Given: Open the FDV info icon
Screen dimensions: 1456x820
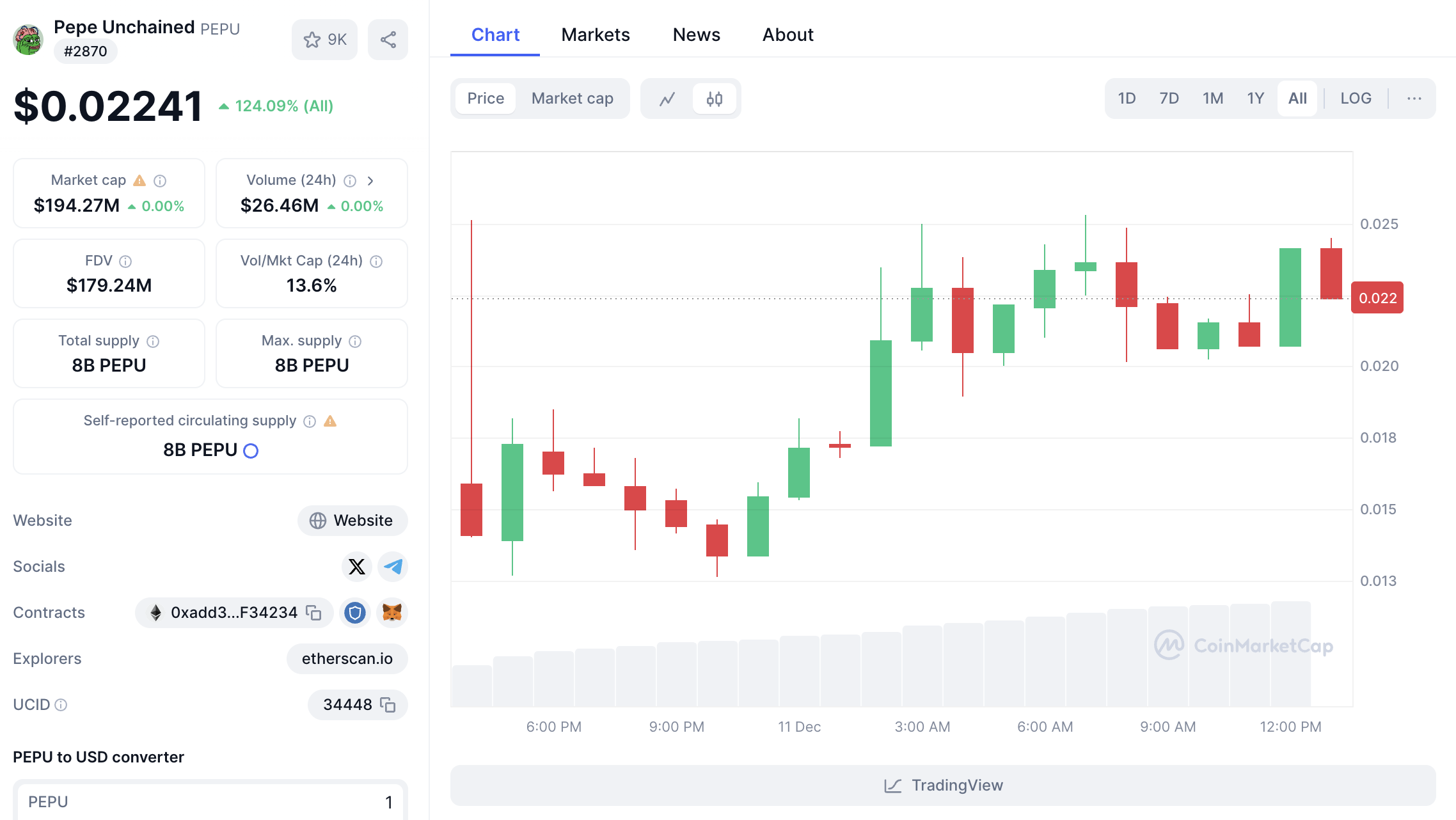Looking at the screenshot, I should pyautogui.click(x=125, y=261).
